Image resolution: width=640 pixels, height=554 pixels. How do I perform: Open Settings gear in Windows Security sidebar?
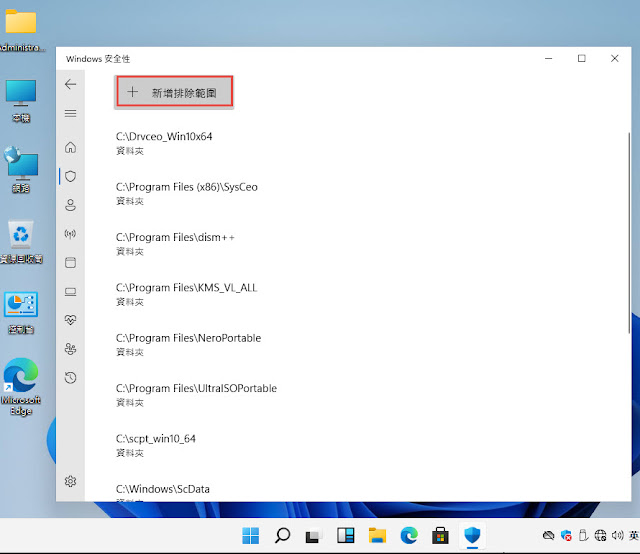(71, 481)
